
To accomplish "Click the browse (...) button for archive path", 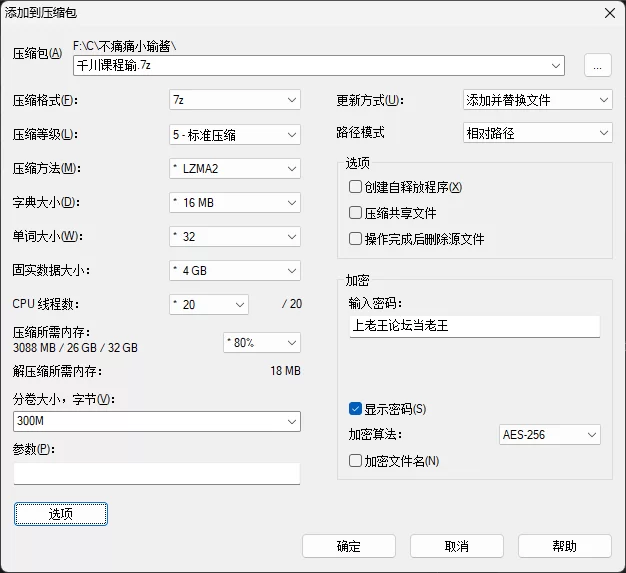I will 598,65.
